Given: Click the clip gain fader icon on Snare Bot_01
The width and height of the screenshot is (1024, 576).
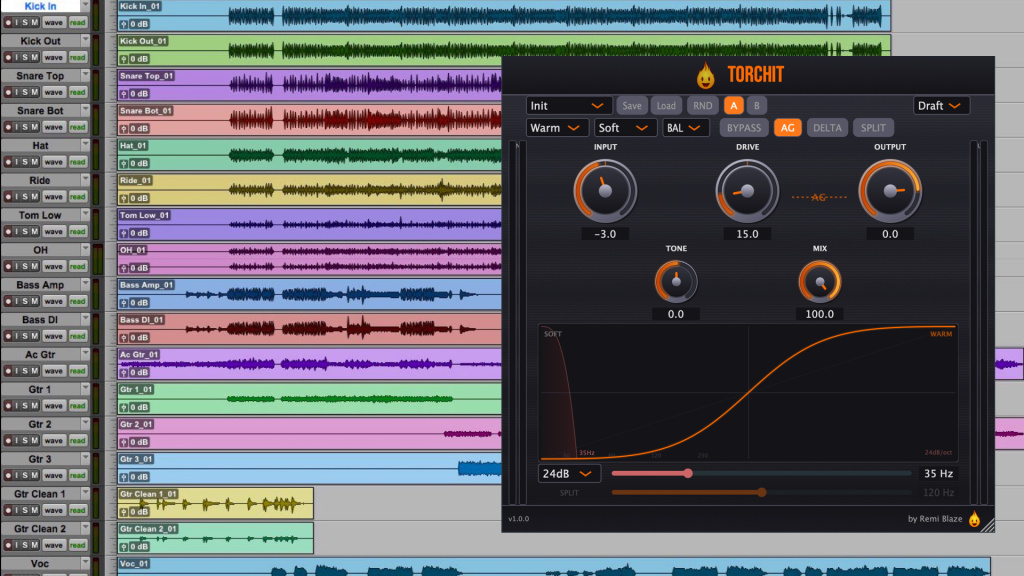Looking at the screenshot, I should click(123, 129).
